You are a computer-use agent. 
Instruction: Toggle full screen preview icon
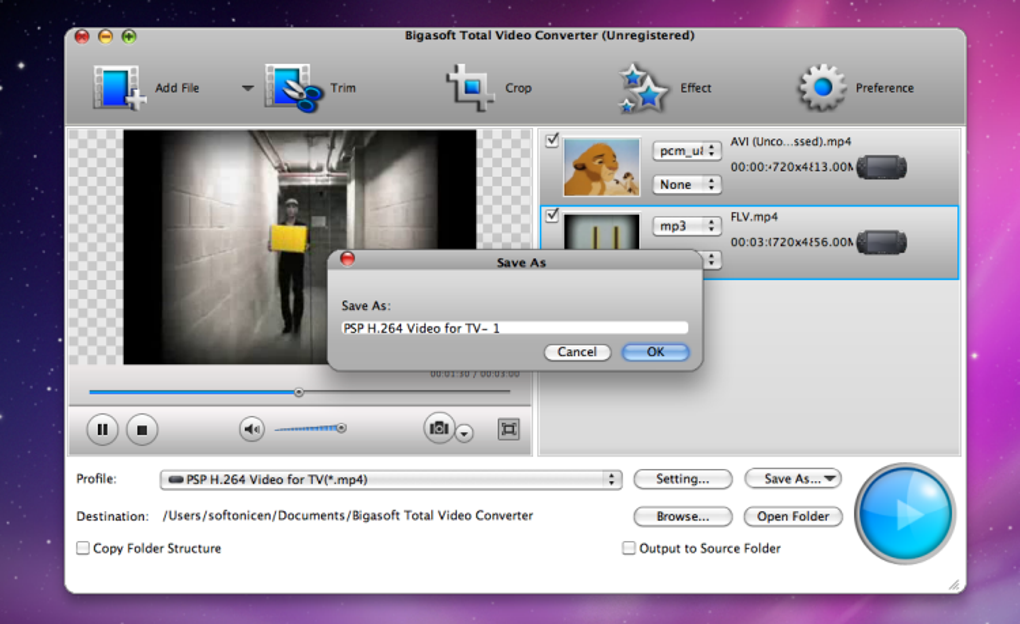point(508,429)
